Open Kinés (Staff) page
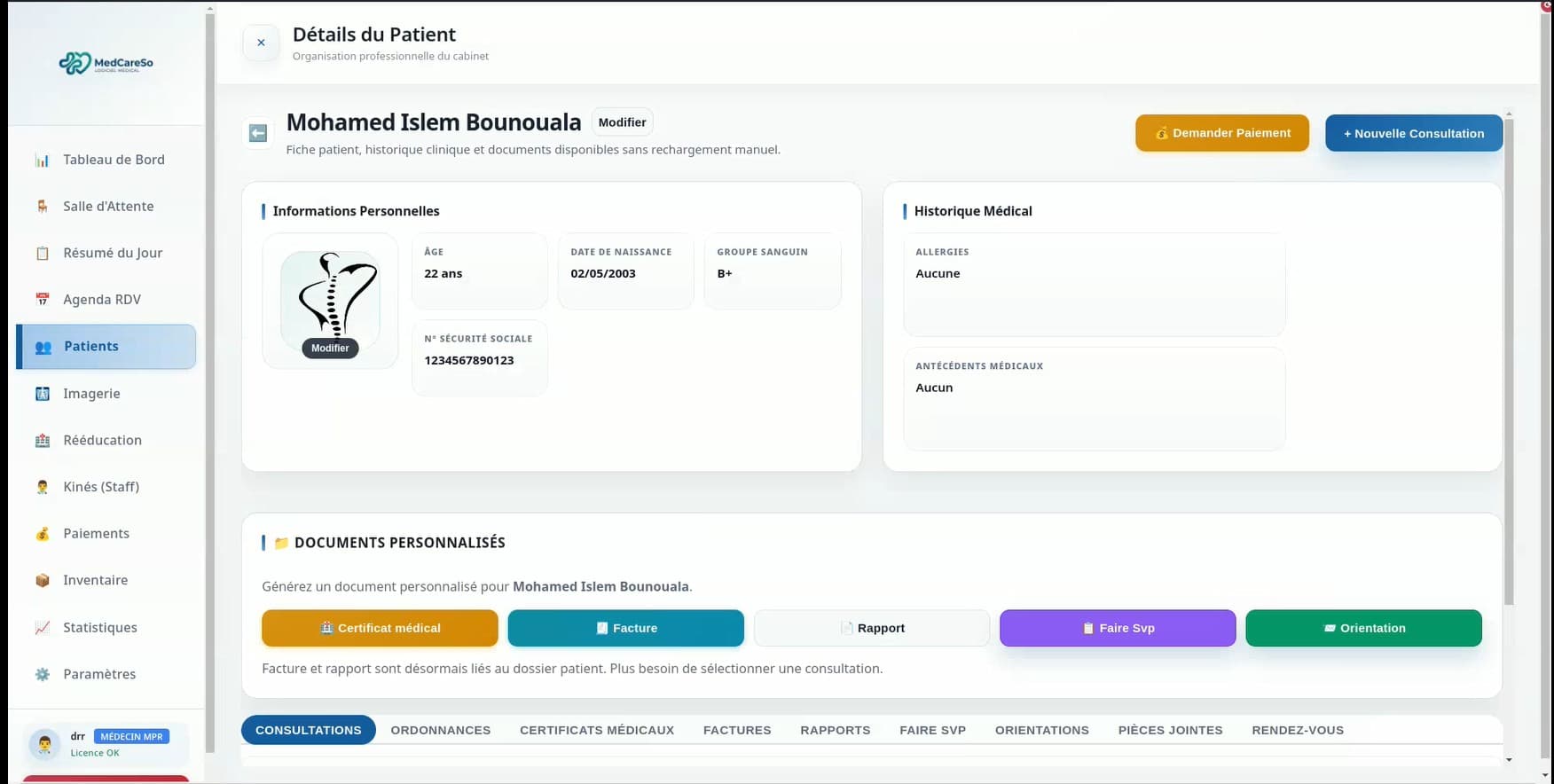This screenshot has width=1554, height=784. (106, 487)
